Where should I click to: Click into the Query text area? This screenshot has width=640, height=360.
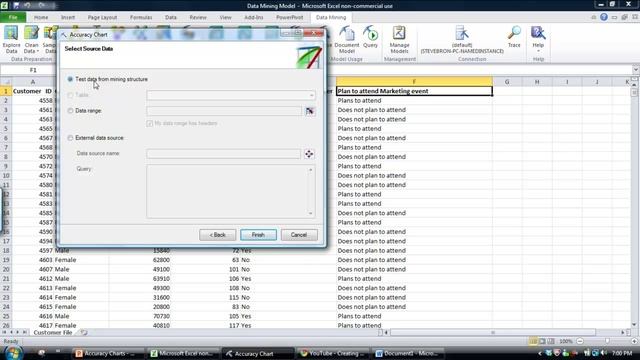pyautogui.click(x=231, y=191)
